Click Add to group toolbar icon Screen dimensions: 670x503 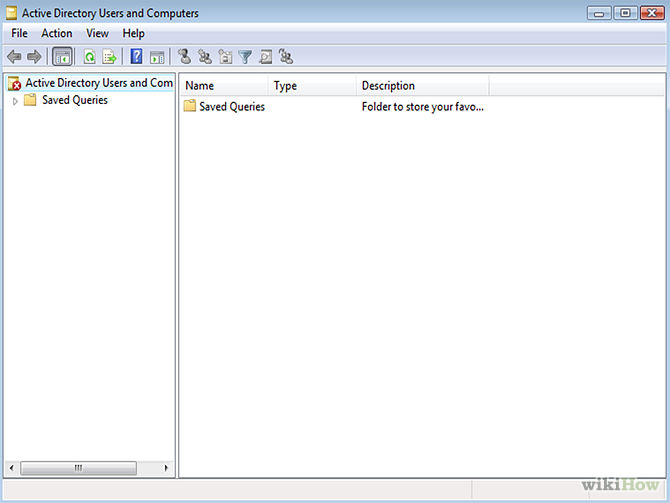pyautogui.click(x=286, y=56)
